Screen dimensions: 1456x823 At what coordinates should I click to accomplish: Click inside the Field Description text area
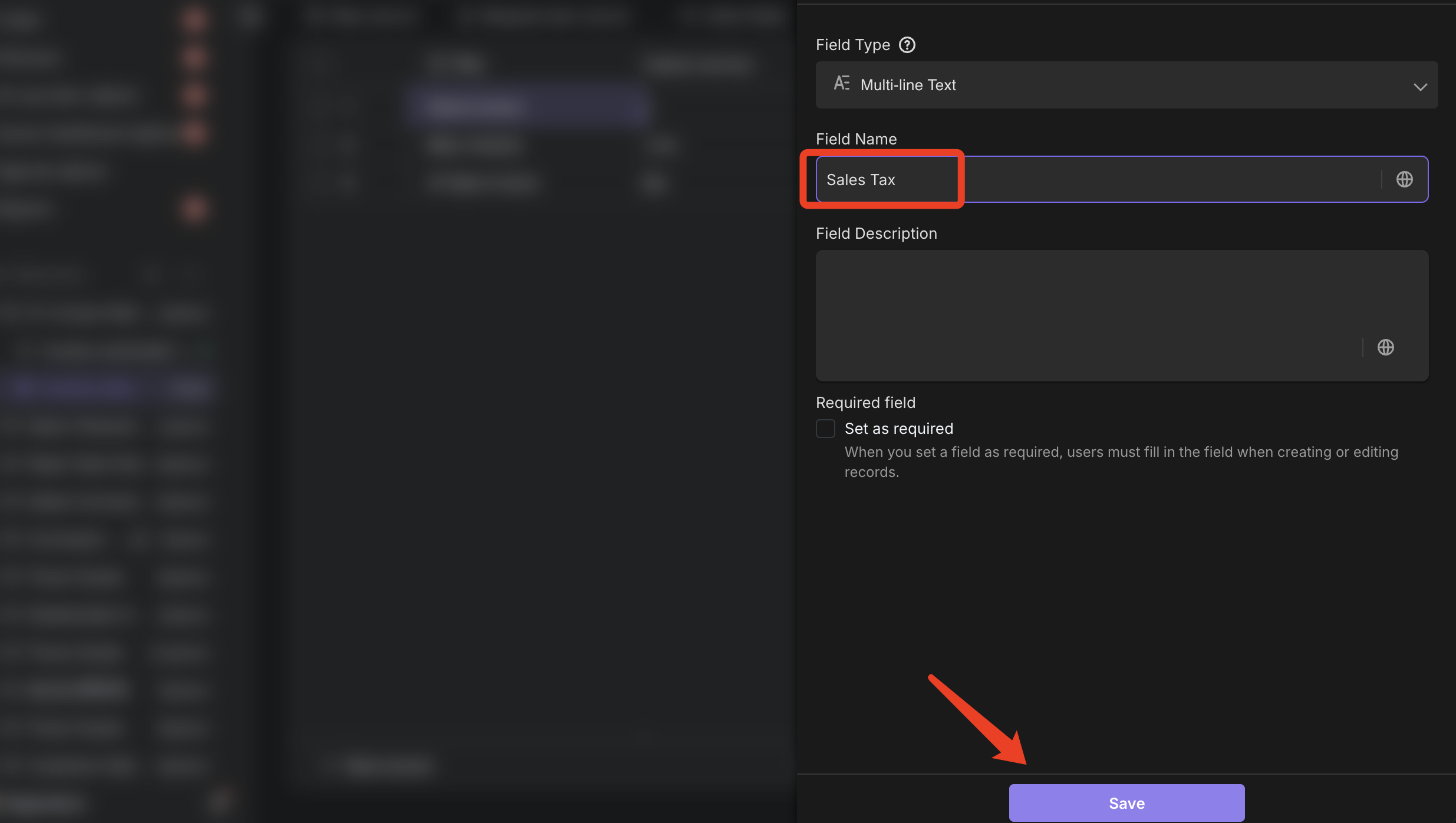pos(1122,315)
